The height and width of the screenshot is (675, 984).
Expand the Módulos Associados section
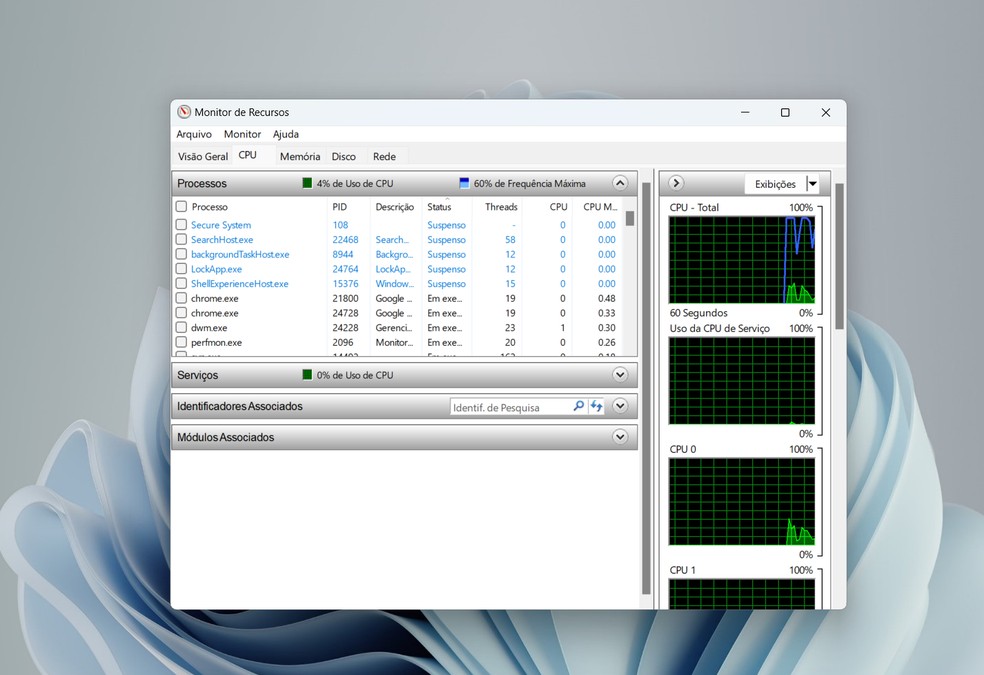coord(620,437)
